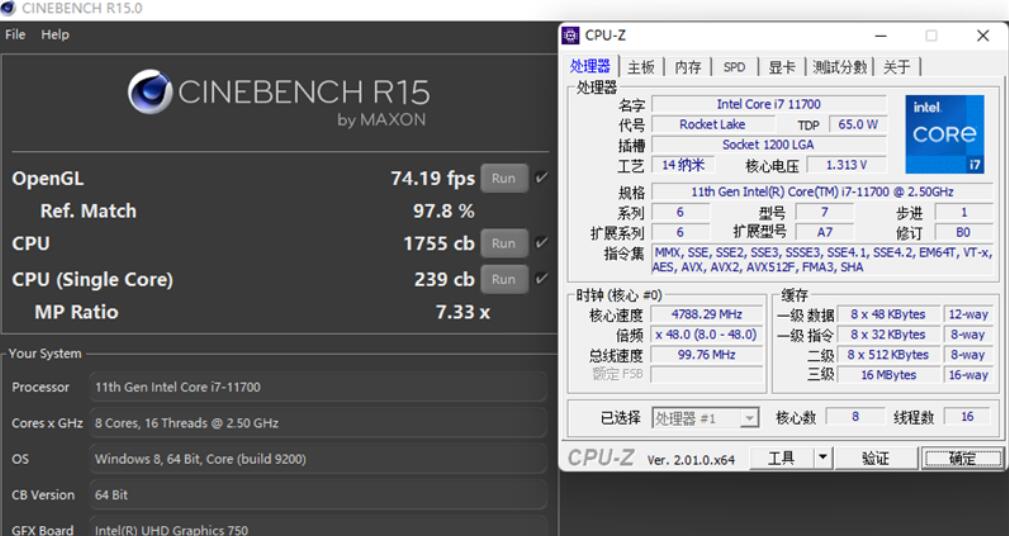Screen dimensions: 1009x536
Task: Open the 处理器 #1 selection dropdown
Action: point(705,418)
